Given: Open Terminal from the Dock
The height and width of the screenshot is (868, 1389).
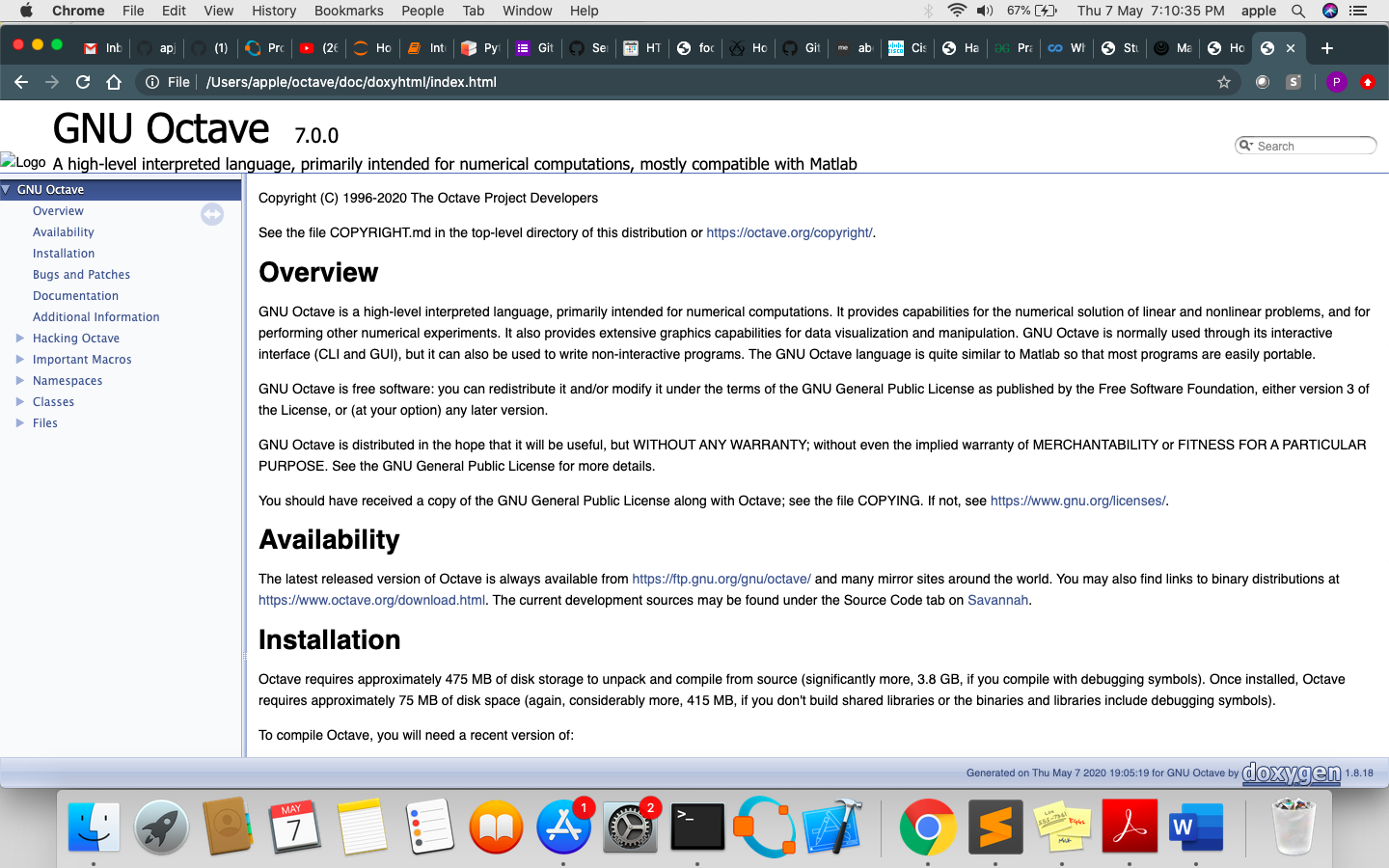Looking at the screenshot, I should coord(696,827).
